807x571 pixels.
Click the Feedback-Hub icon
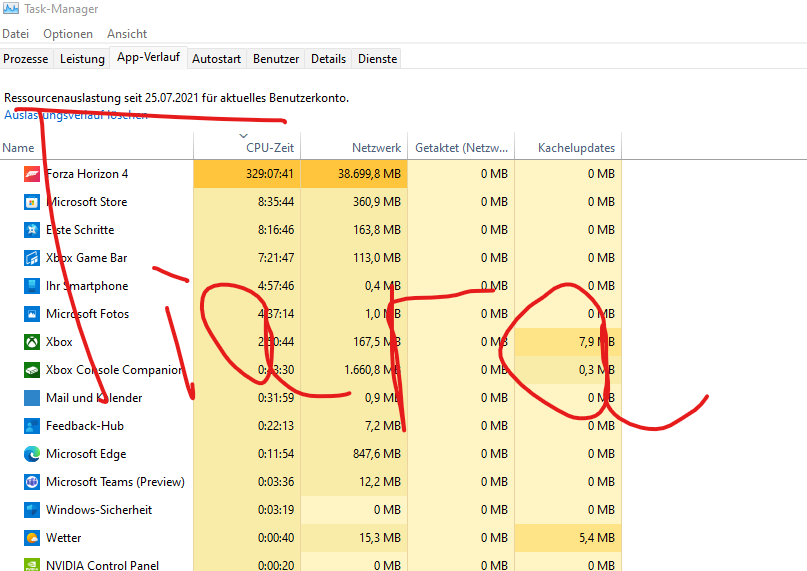point(32,426)
